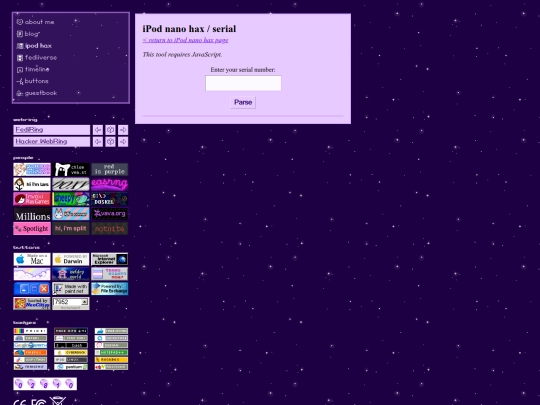The image size is (540, 405).
Task: Click the Powered by File Exchange badge
Action: coord(110,289)
